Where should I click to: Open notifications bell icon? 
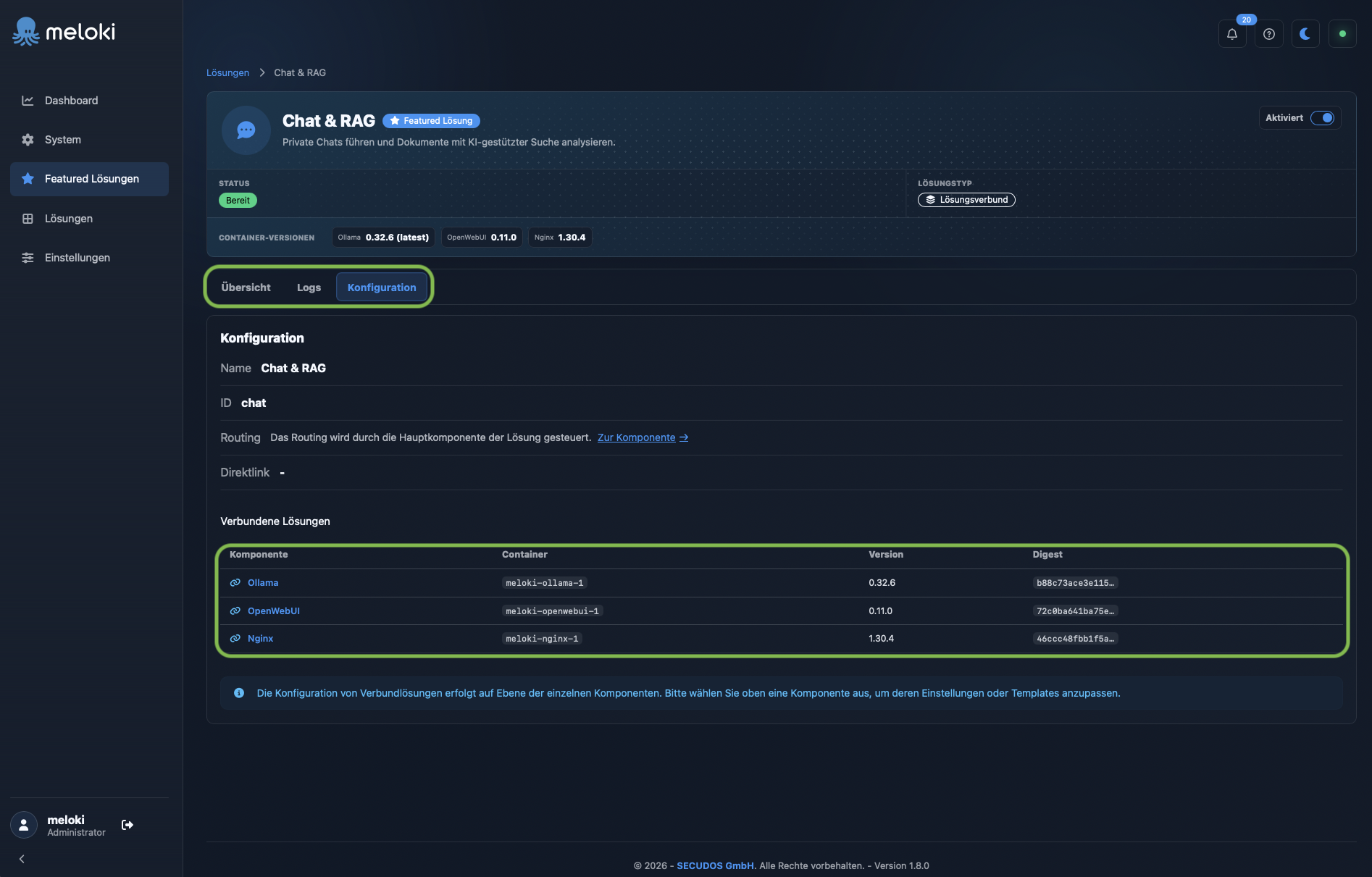coord(1232,34)
